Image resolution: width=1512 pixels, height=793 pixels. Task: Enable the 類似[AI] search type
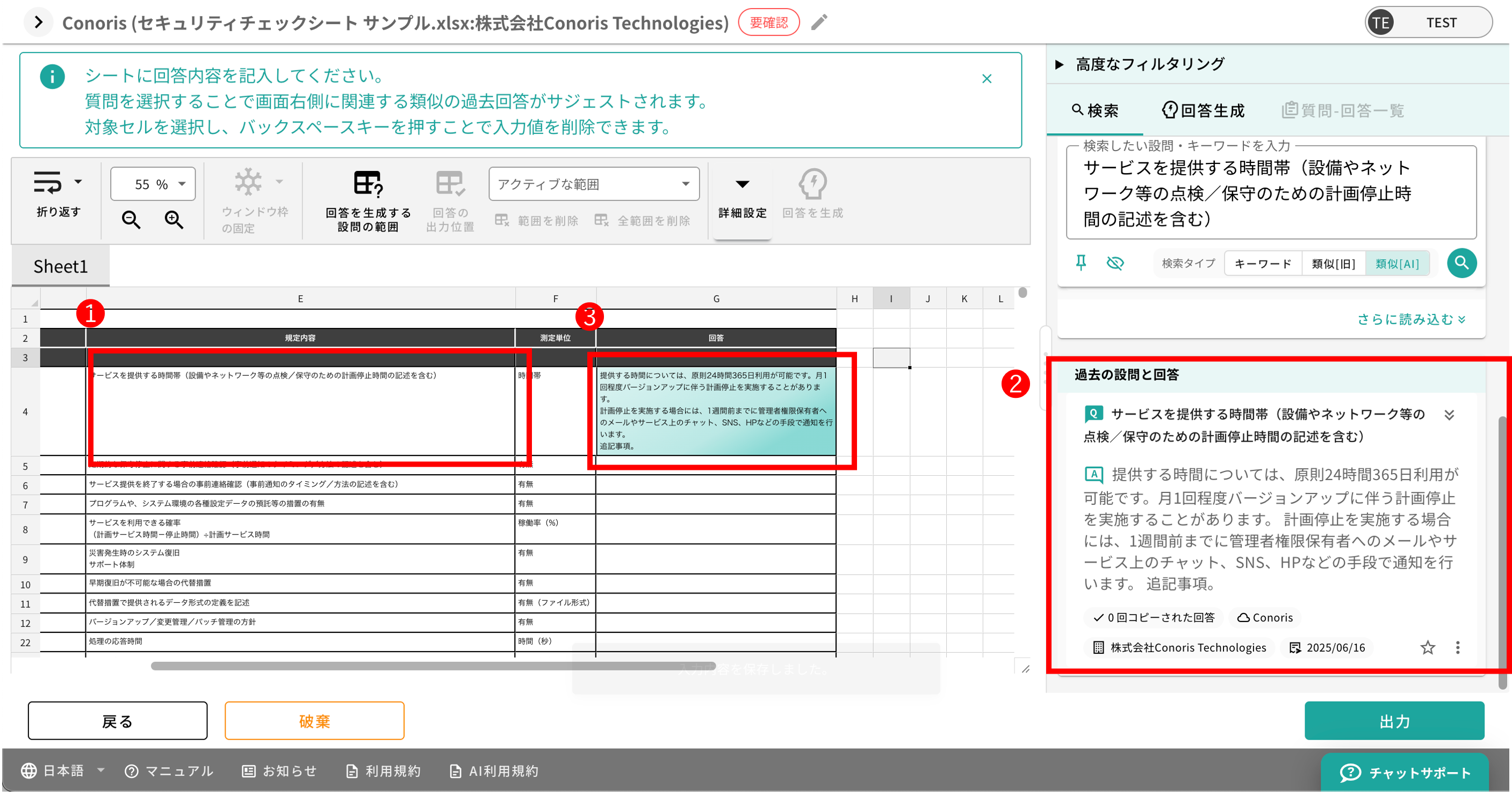1399,263
